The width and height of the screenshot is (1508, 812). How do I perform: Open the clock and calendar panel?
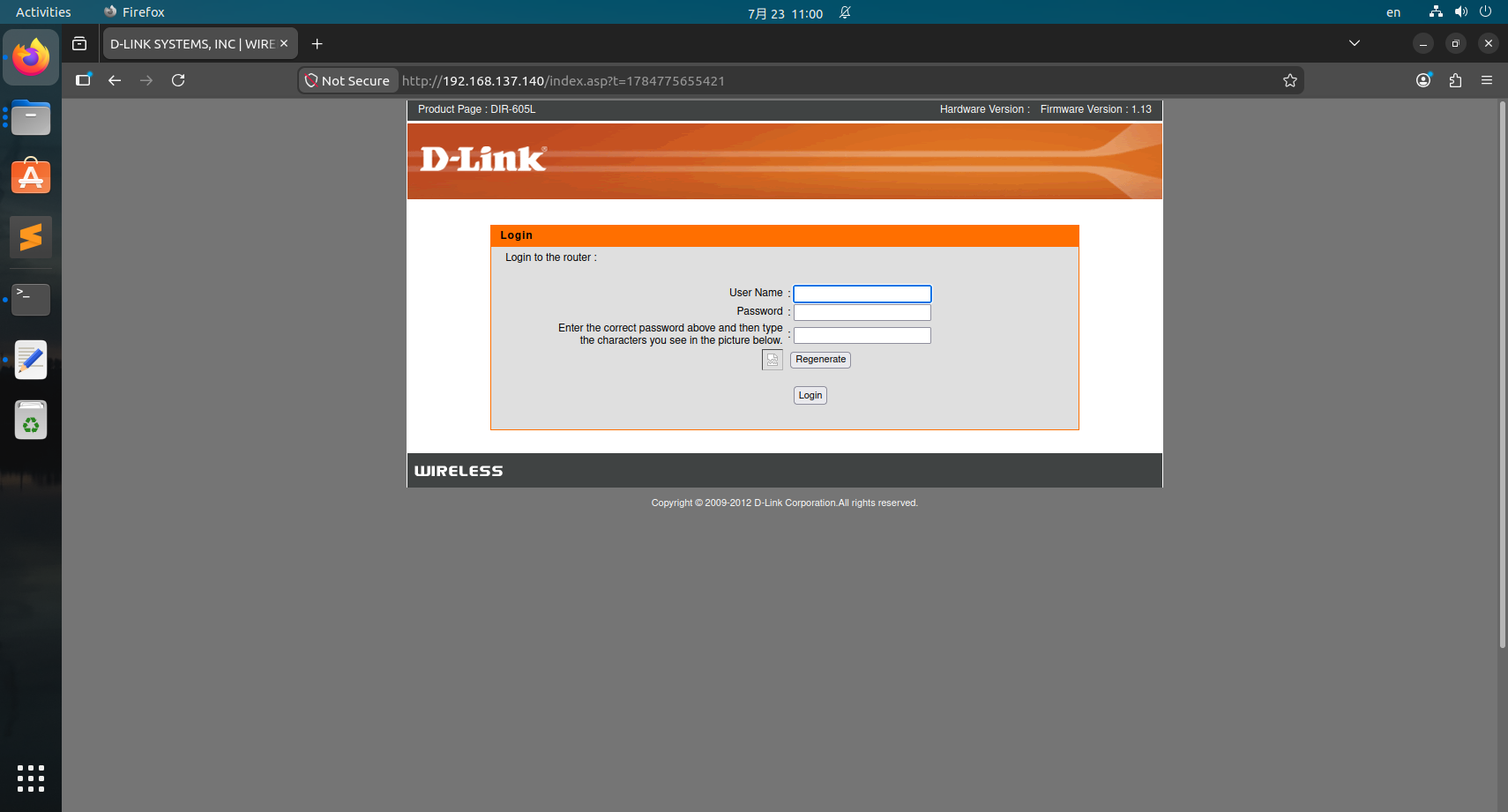pos(785,13)
